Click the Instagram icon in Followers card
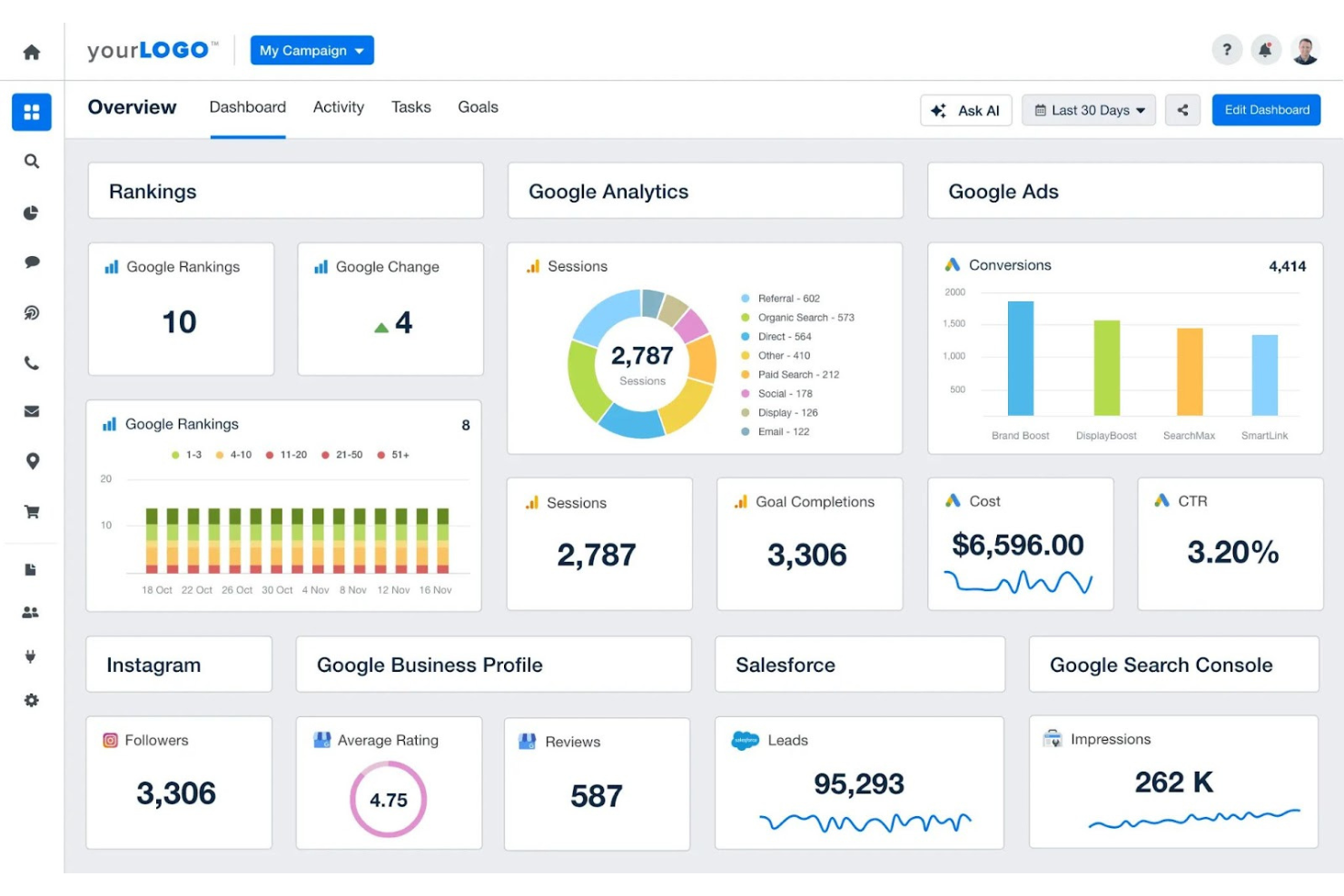Viewport: 1344px width, 896px height. (111, 741)
